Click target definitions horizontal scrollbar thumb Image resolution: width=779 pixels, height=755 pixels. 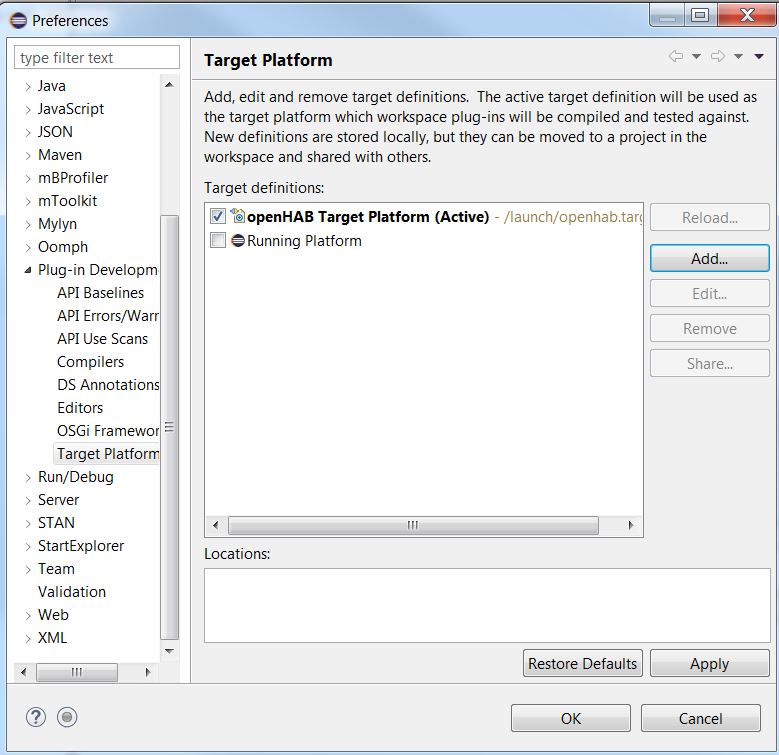click(413, 525)
